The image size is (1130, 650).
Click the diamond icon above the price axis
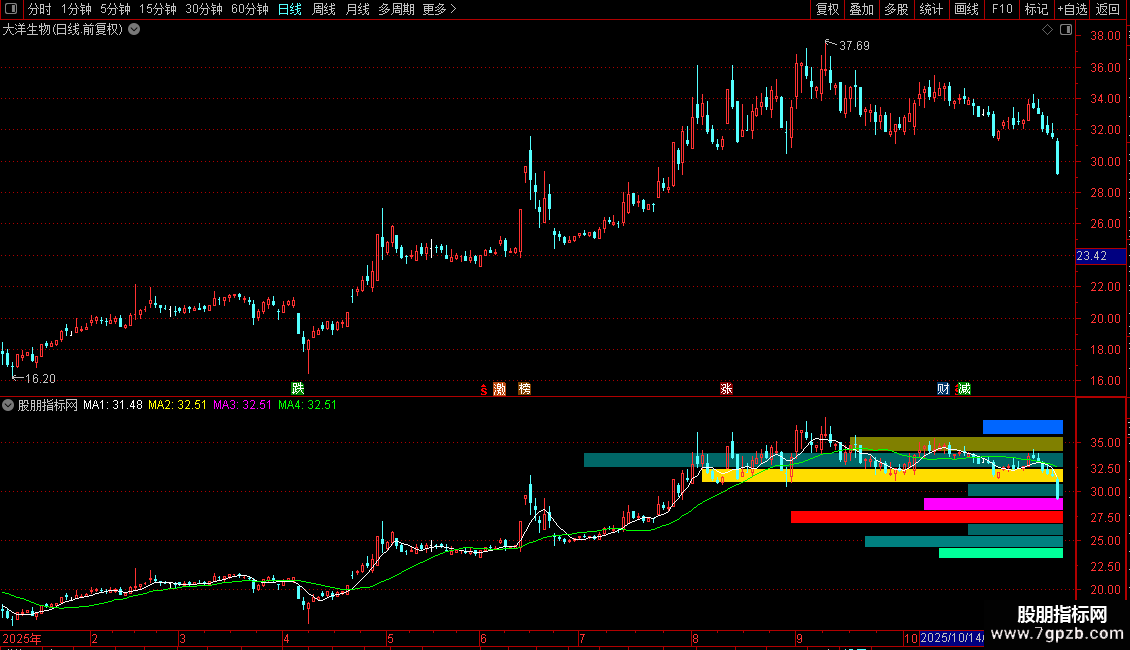1047,30
